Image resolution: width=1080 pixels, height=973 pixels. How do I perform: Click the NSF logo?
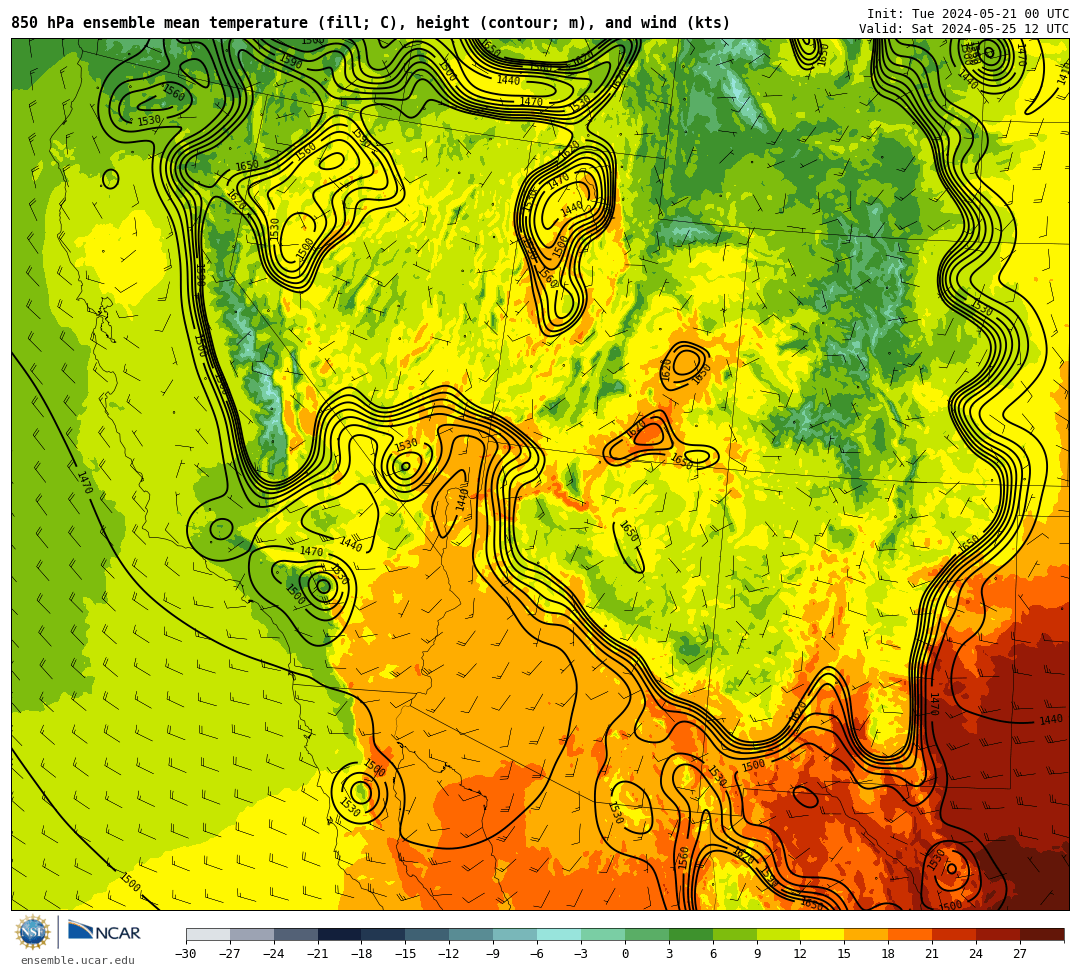32,932
